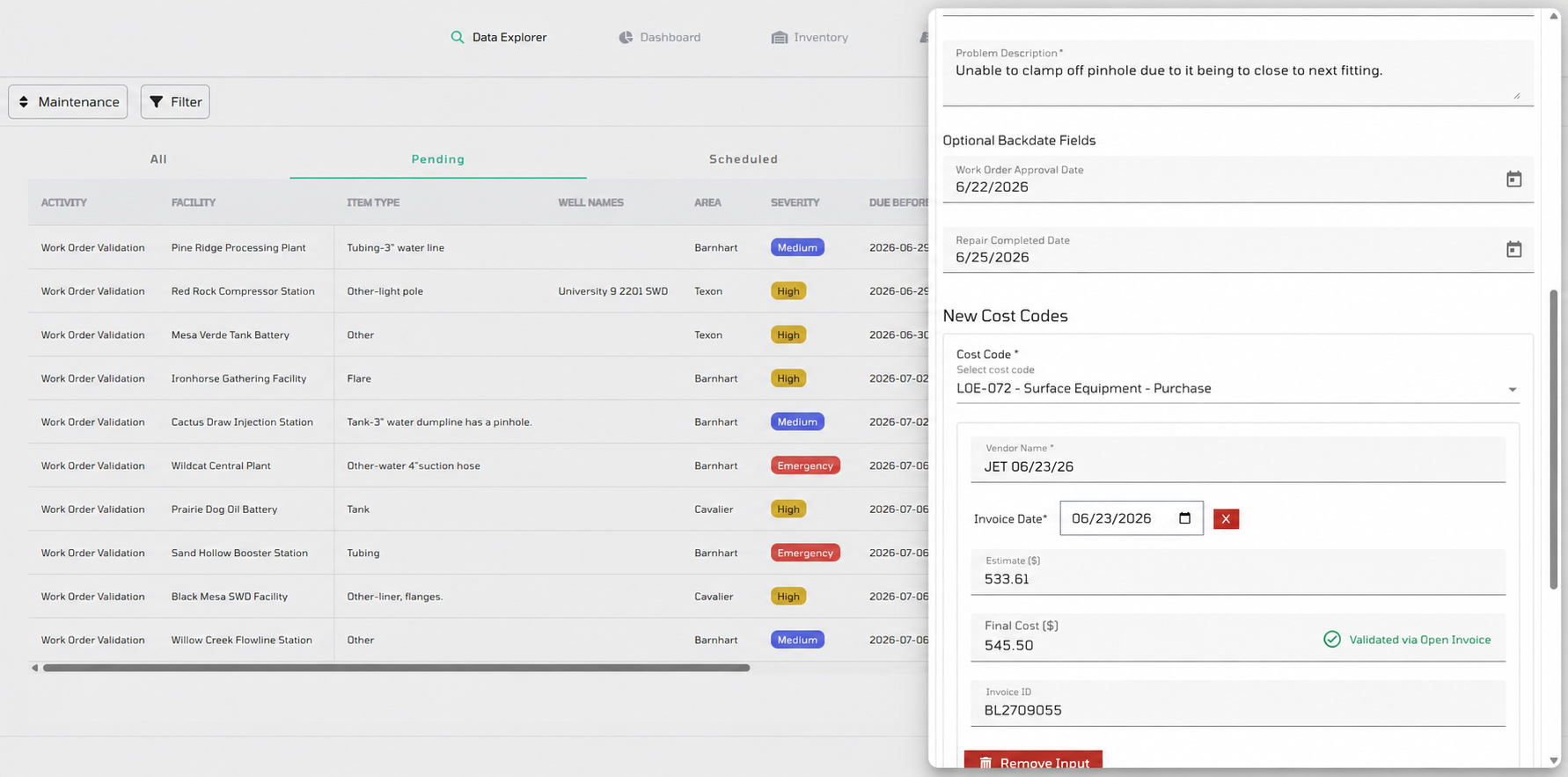Click the red X next to Invoice Date
The width and height of the screenshot is (1568, 777).
click(x=1226, y=519)
